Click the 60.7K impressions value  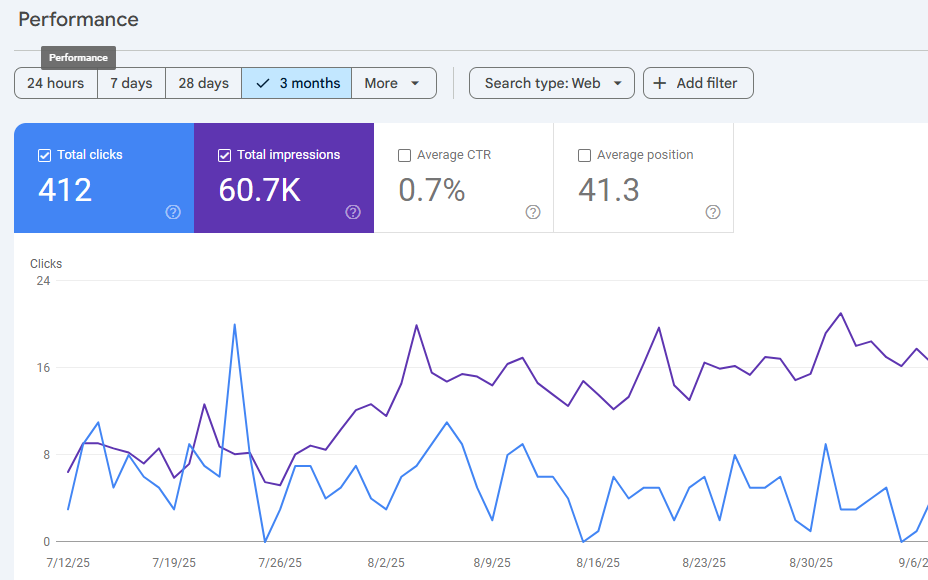(259, 190)
